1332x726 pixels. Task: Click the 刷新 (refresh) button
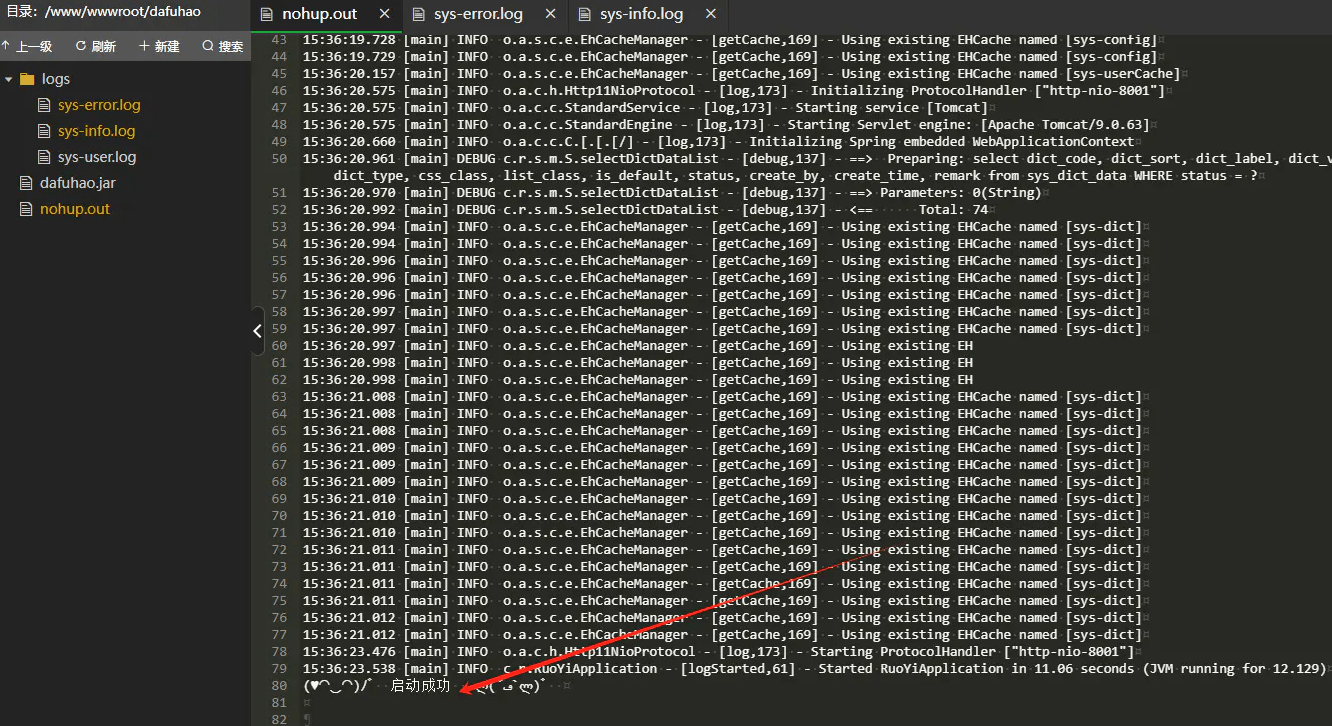point(95,46)
